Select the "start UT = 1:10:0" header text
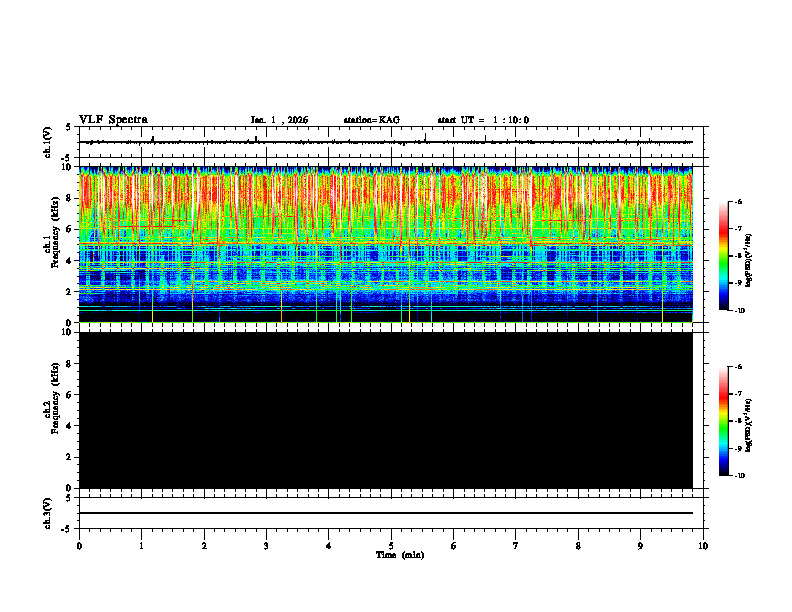 point(483,120)
